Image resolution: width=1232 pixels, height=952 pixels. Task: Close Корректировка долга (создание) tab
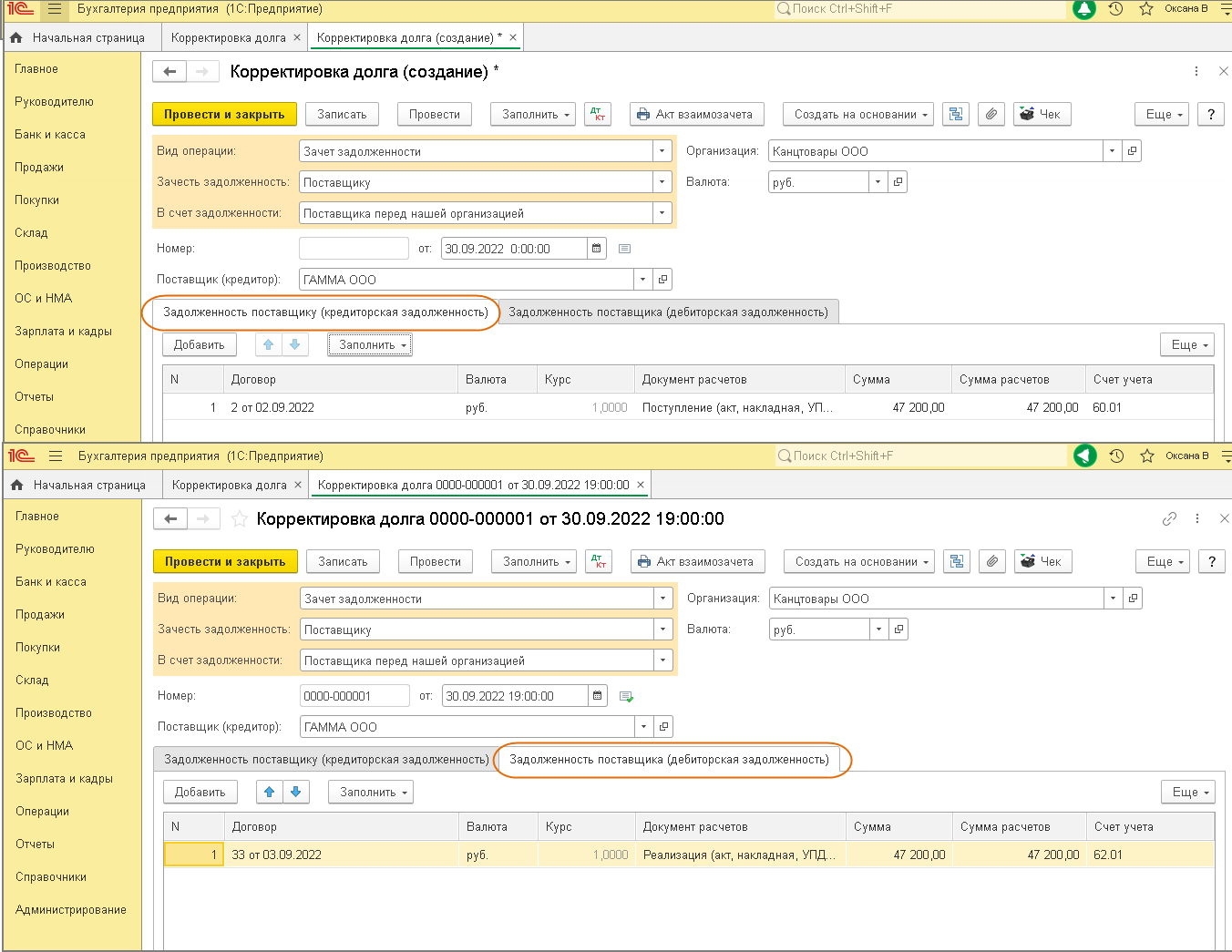tap(513, 38)
